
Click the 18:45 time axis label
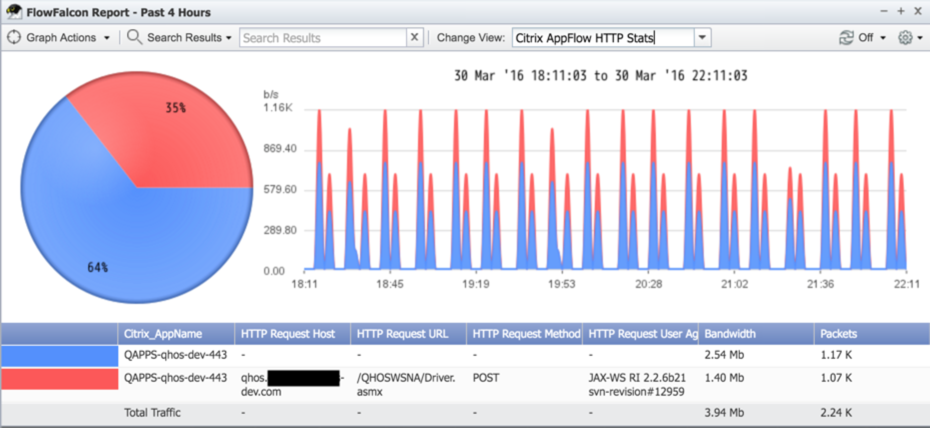coord(390,284)
